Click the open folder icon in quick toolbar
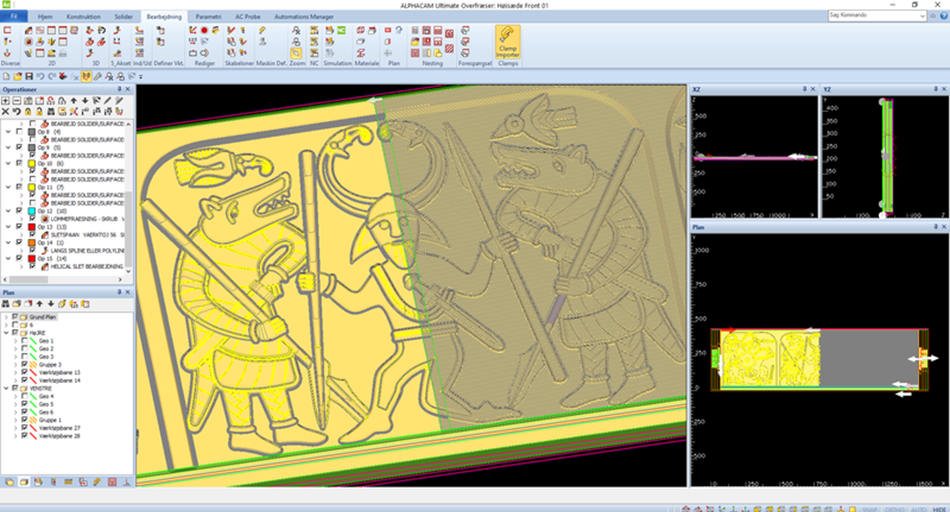The height and width of the screenshot is (512, 950). (x=18, y=76)
